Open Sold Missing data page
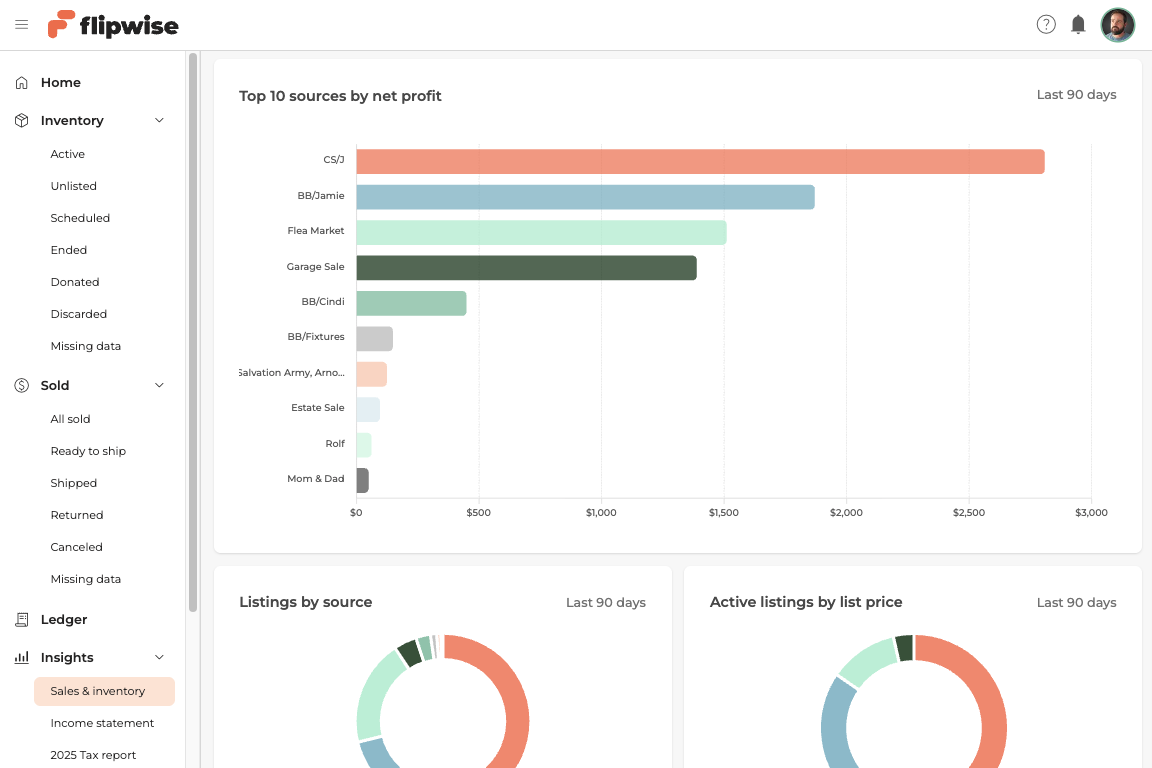 point(85,578)
